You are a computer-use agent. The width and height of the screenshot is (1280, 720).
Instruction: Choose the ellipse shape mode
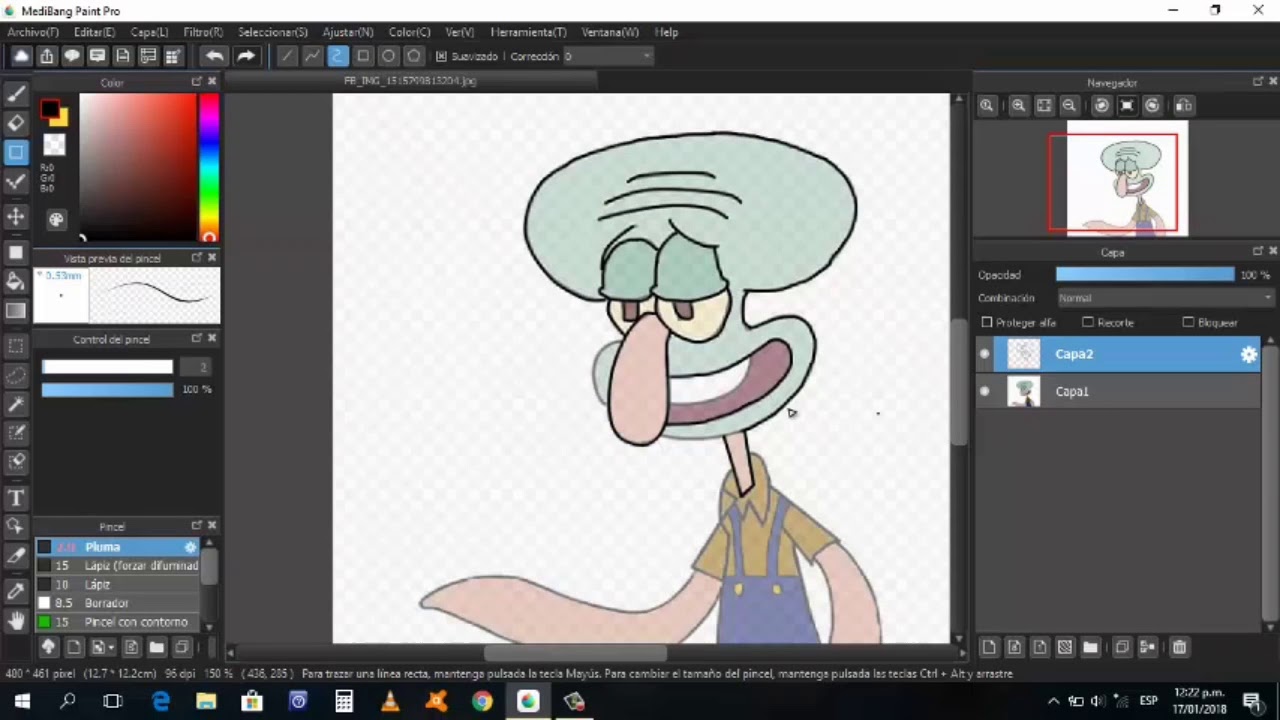click(388, 56)
